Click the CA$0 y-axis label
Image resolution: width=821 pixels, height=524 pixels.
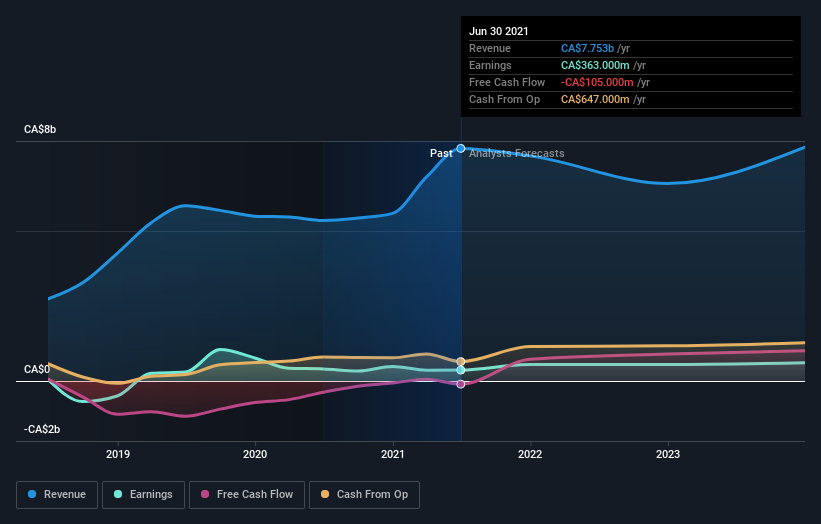pos(37,370)
